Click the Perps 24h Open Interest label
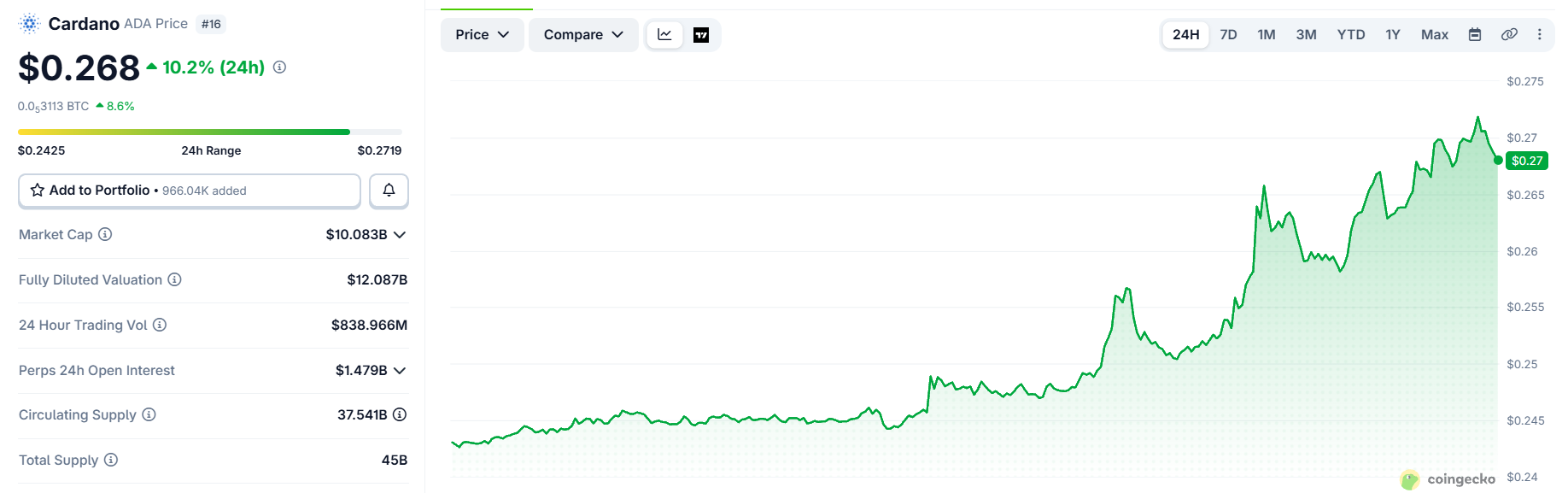This screenshot has width=1568, height=493. tap(97, 370)
